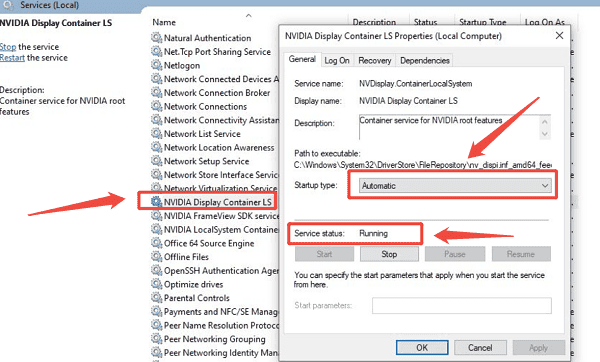Click the gear icon beside Office 64 Source Engine
This screenshot has height=362, width=600.
click(x=156, y=243)
